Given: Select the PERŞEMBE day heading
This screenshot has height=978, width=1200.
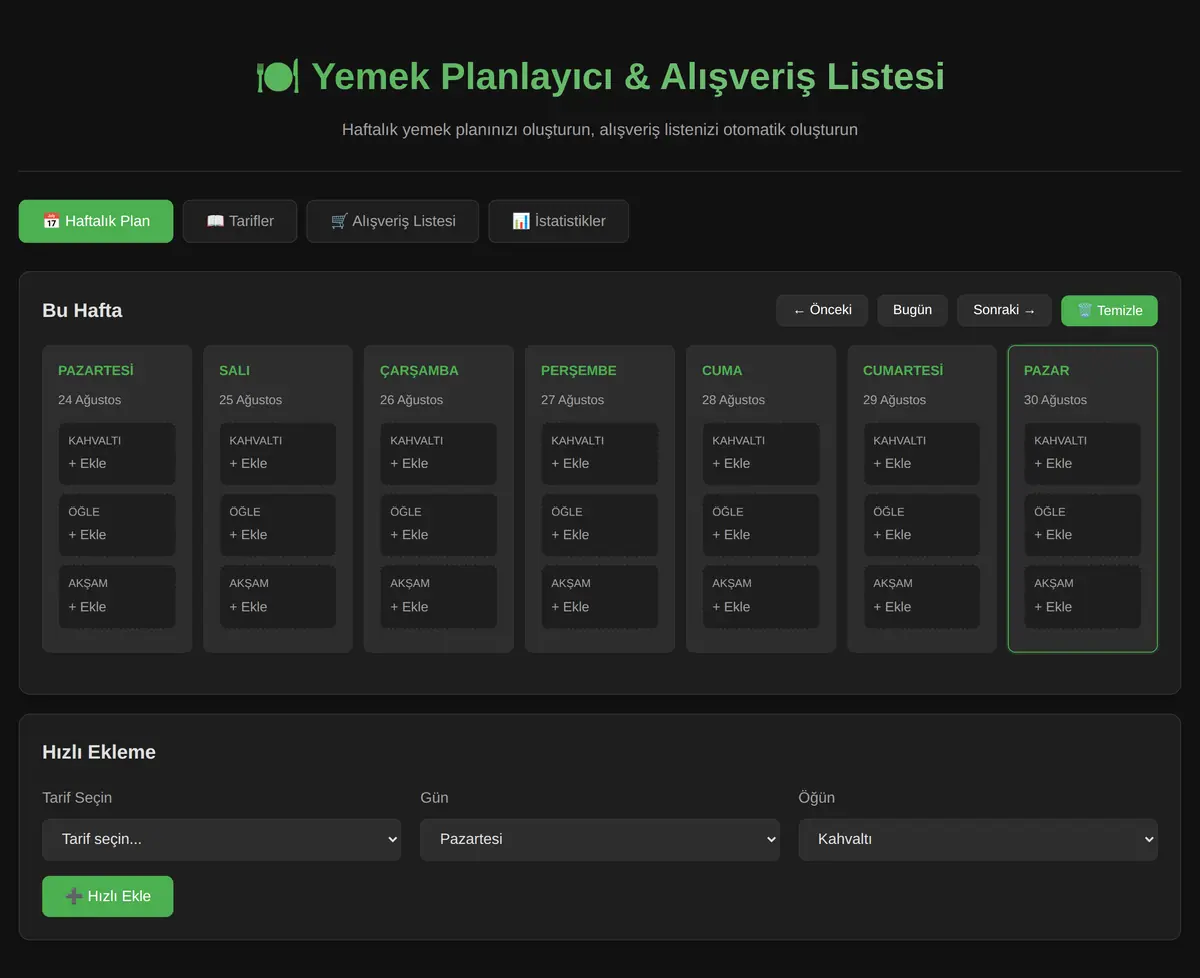Looking at the screenshot, I should pyautogui.click(x=579, y=370).
